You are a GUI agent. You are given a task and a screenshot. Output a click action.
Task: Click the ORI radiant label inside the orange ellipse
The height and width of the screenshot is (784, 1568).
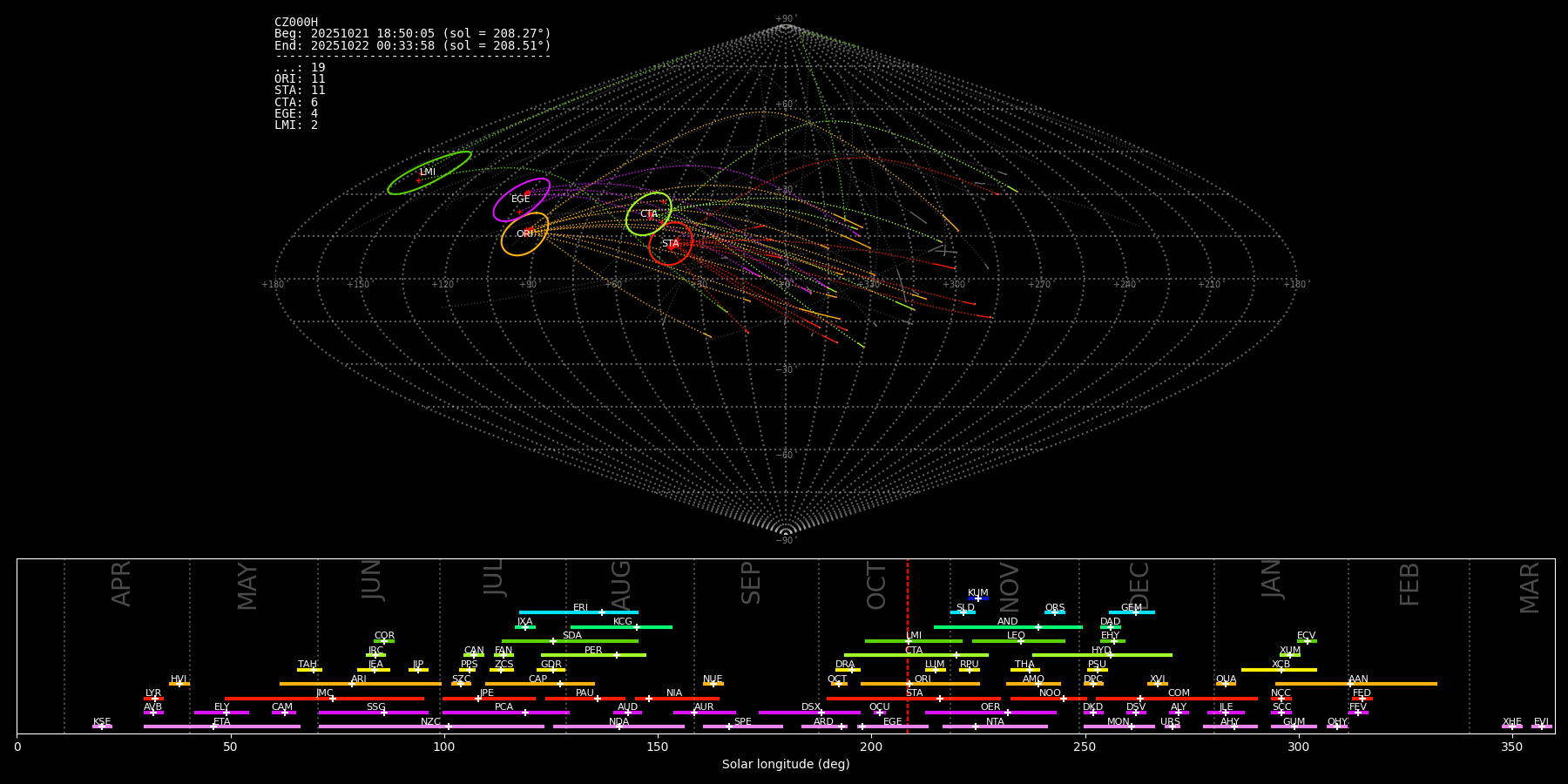pos(524,234)
